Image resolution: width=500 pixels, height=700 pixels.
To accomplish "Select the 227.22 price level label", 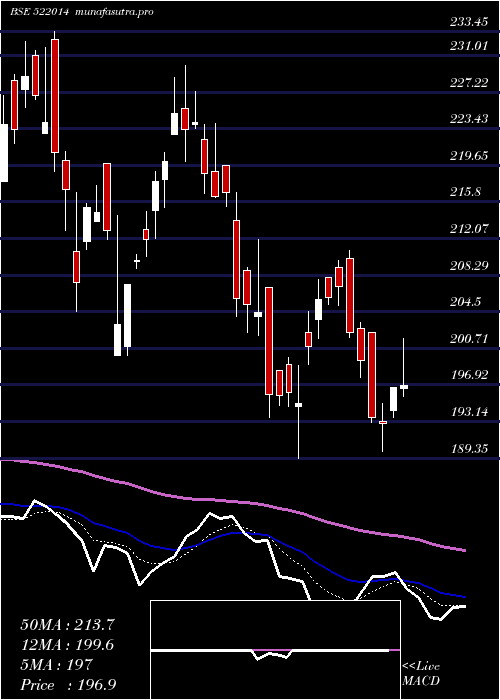I will tap(467, 82).
